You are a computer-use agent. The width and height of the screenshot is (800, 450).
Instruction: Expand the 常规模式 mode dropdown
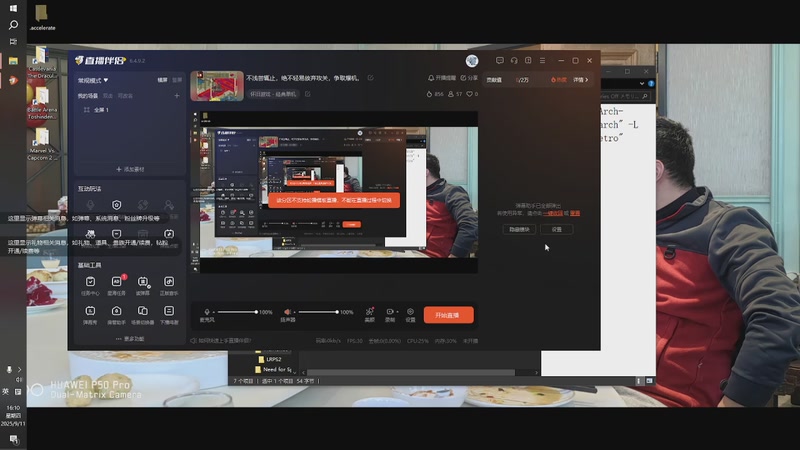coord(93,80)
